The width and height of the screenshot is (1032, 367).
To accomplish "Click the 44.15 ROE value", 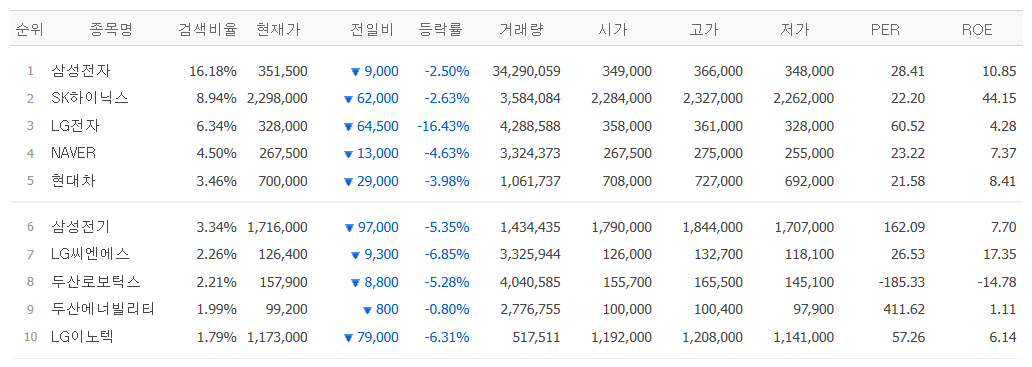I will pos(998,99).
